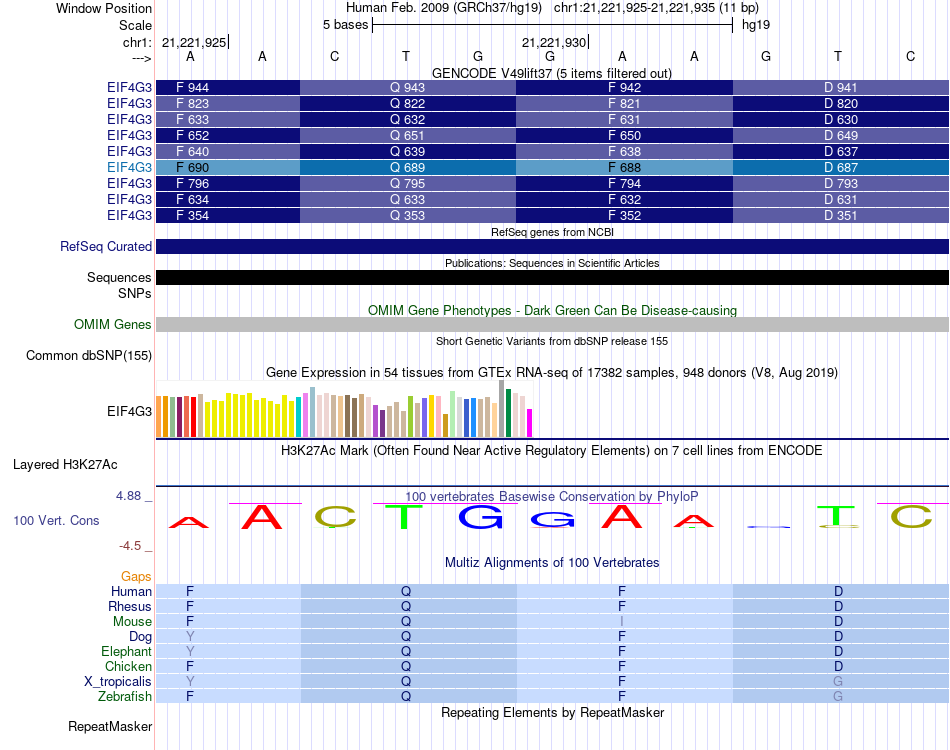950x750 pixels.
Task: Select the highlighted Q 689 codon
Action: 408,167
